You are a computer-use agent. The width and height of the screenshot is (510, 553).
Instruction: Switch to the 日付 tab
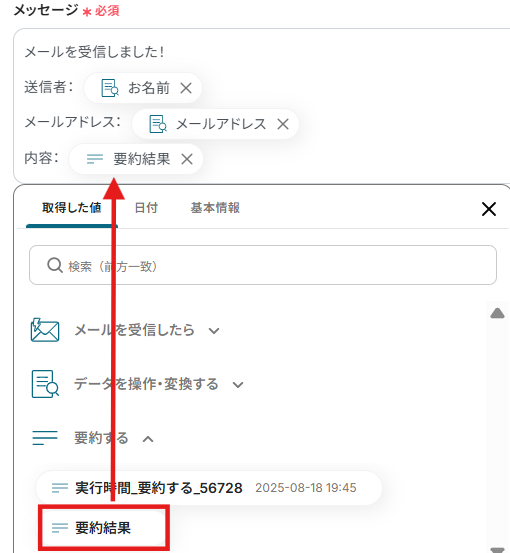pos(146,208)
